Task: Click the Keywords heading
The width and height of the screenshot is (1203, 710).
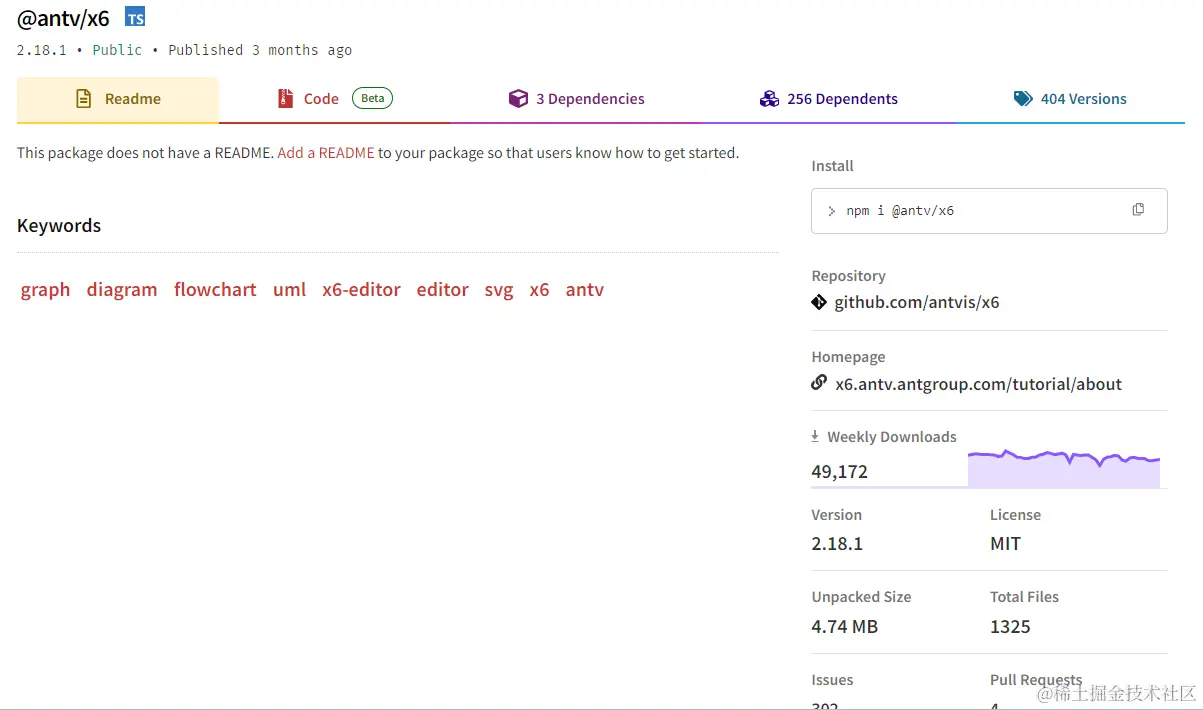Action: (59, 226)
